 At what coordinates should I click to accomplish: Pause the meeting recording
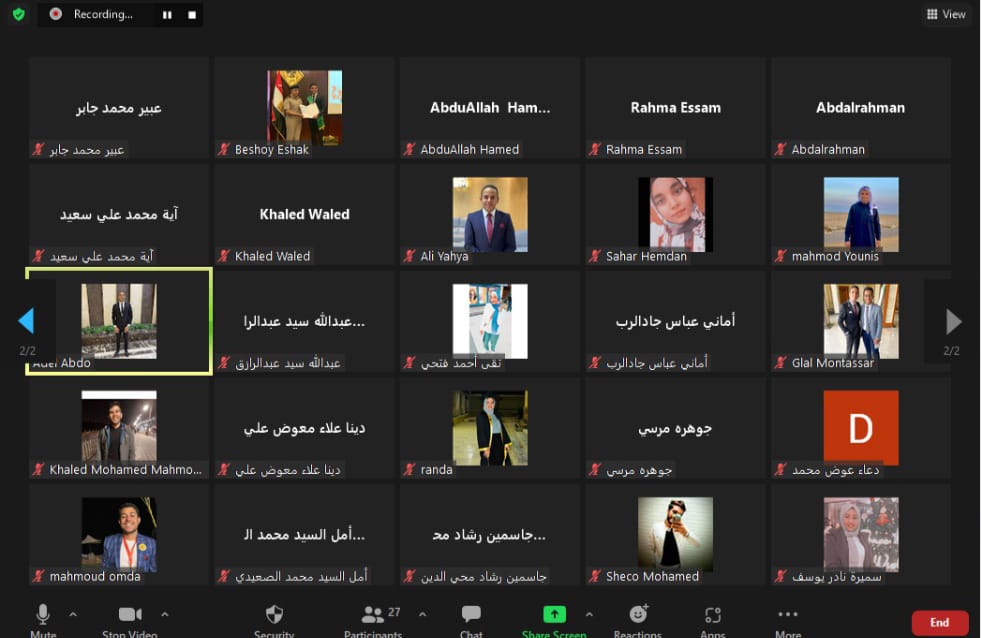(167, 15)
